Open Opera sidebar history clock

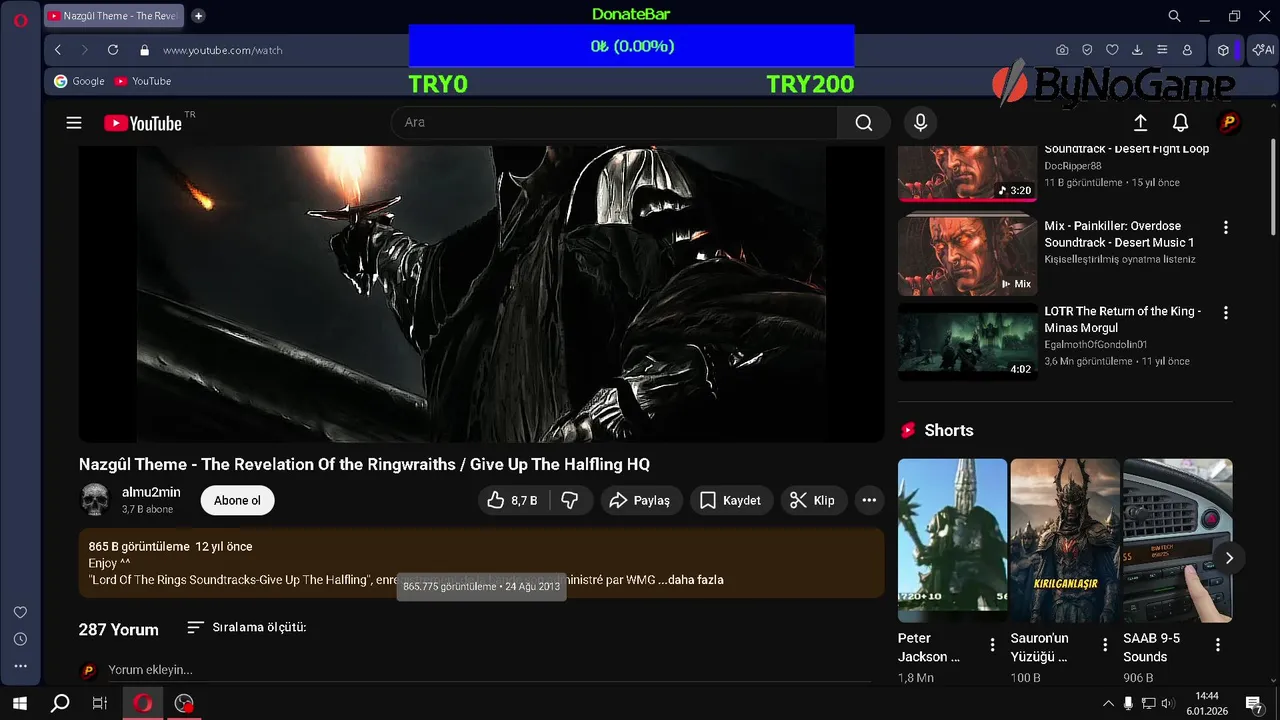point(20,639)
